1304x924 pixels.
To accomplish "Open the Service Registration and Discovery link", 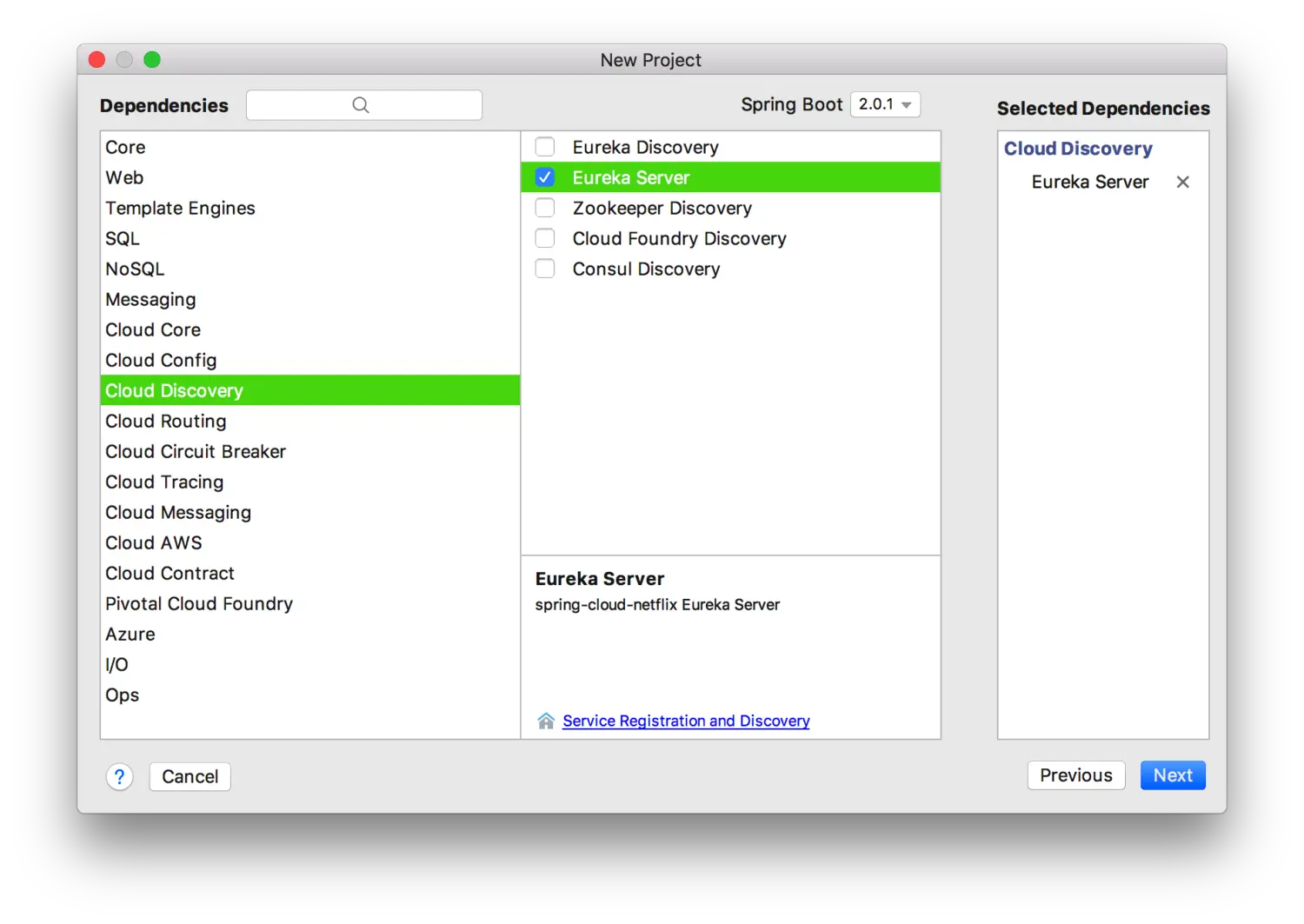I will point(686,721).
